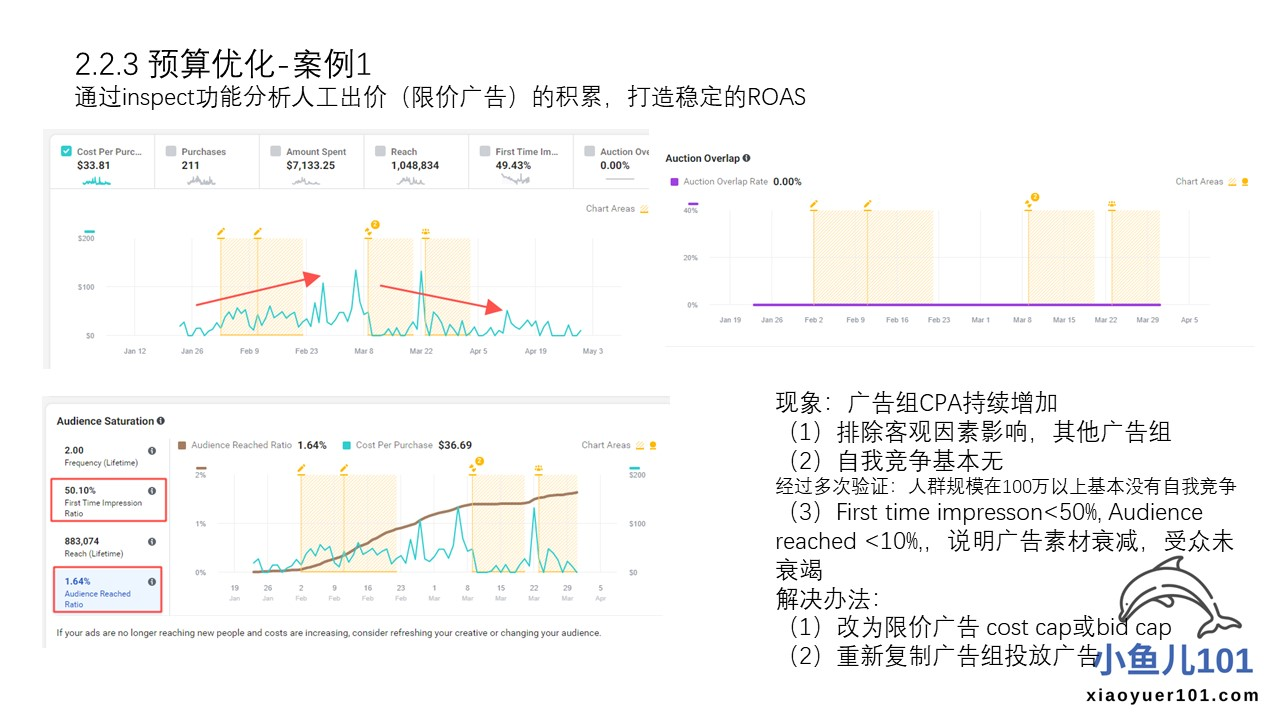Tick the Reach metric checkbox
Image resolution: width=1280 pixels, height=720 pixels.
[x=381, y=152]
